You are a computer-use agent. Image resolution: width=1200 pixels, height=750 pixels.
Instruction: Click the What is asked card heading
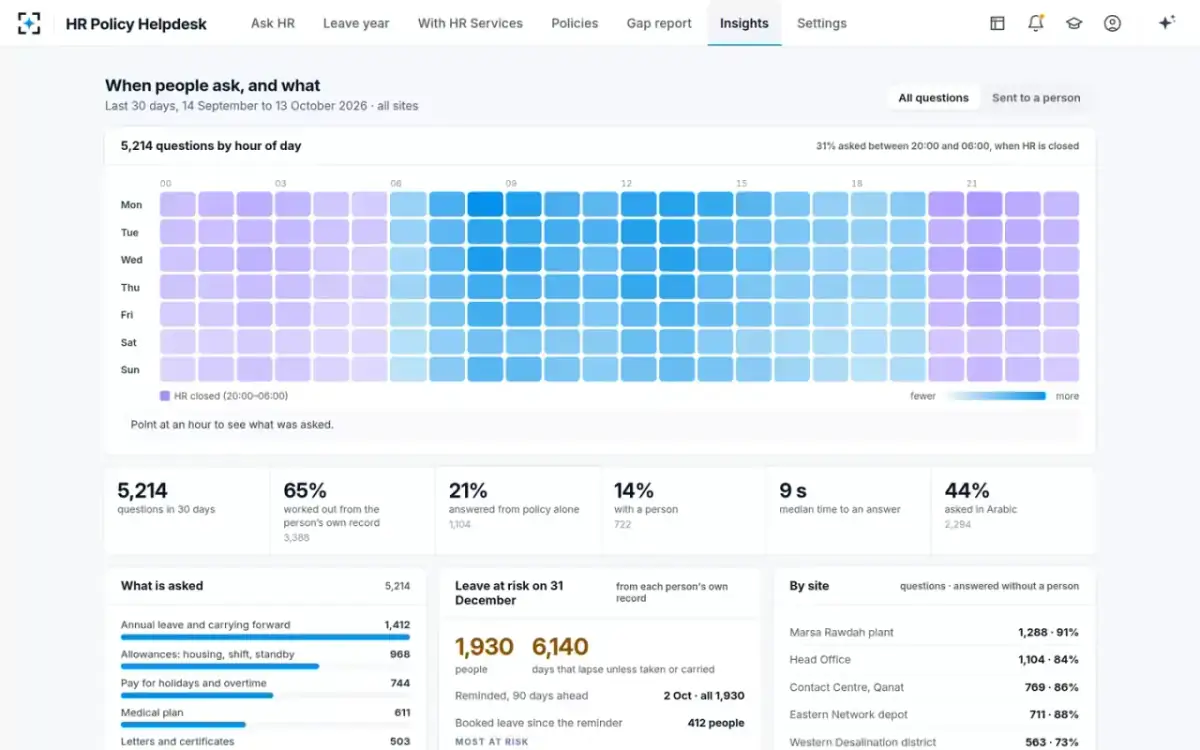coord(162,586)
